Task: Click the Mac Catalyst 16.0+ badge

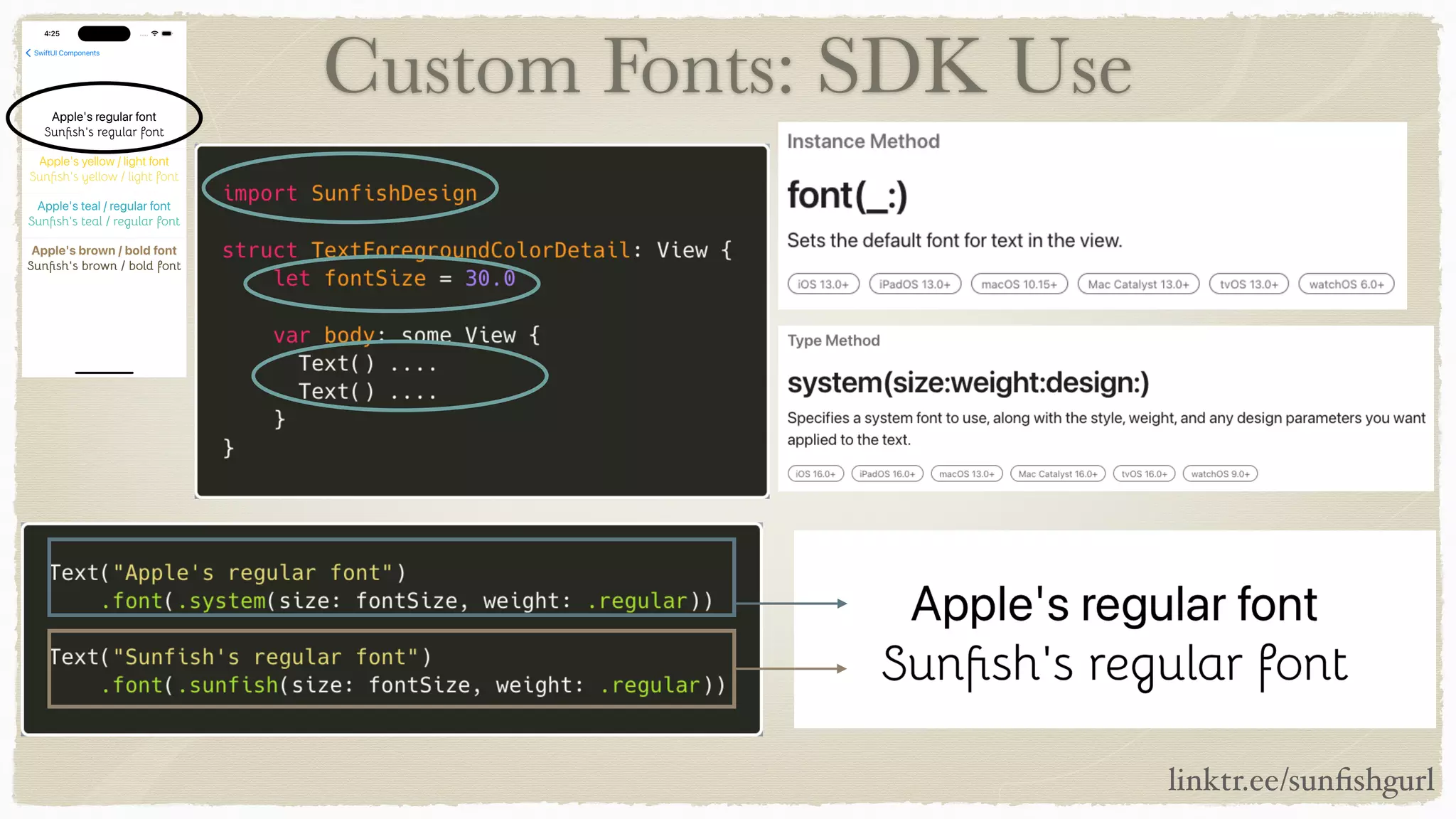Action: pyautogui.click(x=1058, y=474)
